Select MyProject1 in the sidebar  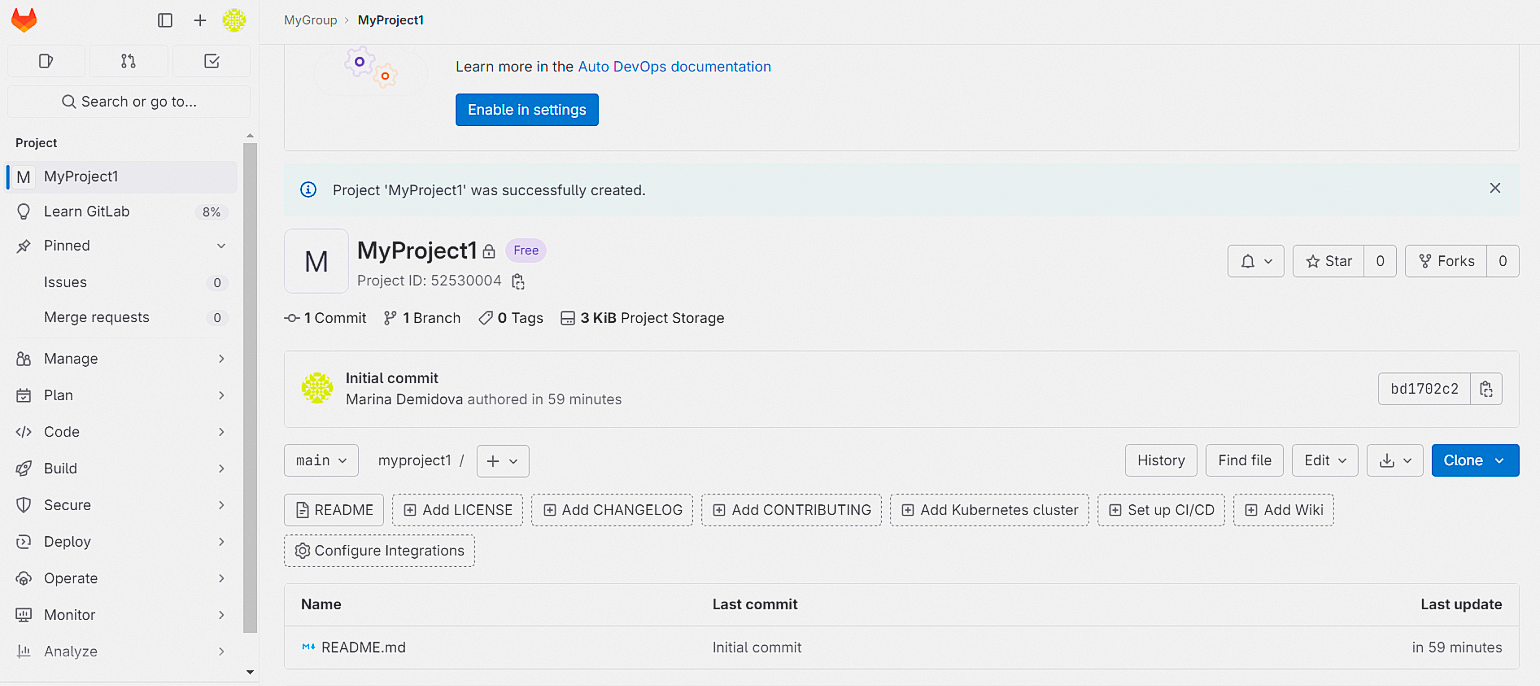(x=123, y=177)
